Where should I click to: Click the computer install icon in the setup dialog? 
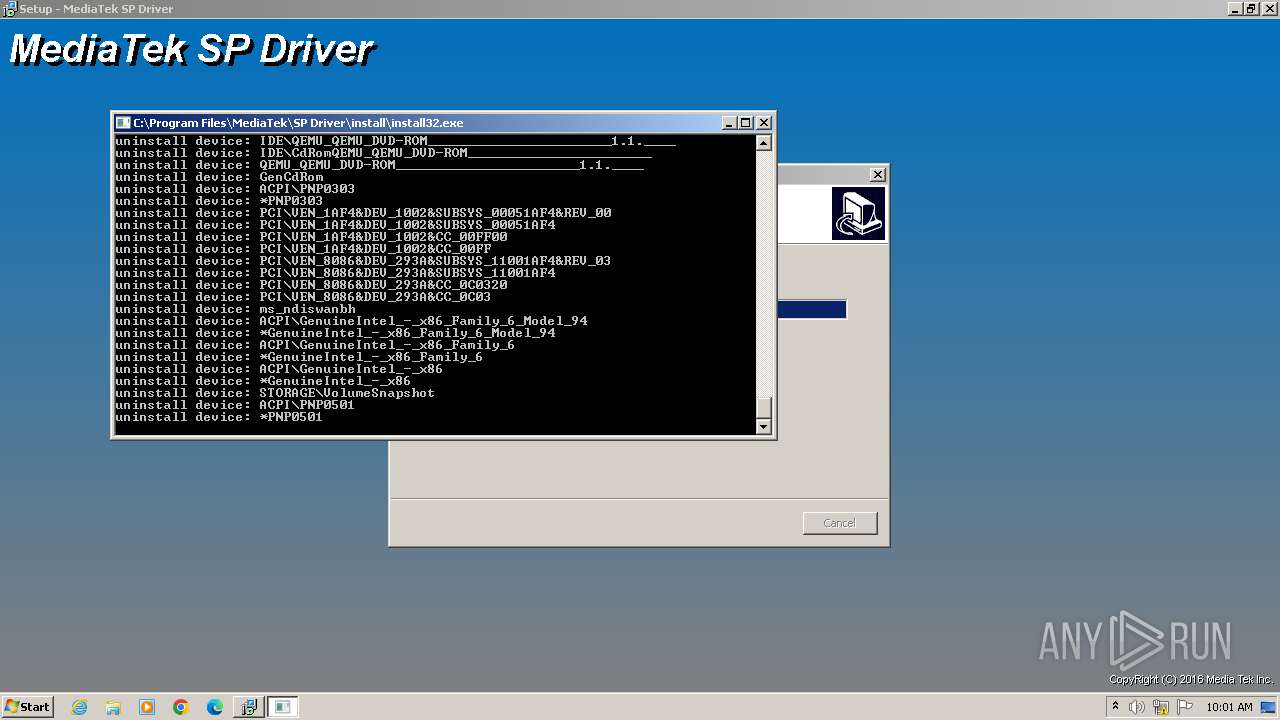click(x=858, y=213)
